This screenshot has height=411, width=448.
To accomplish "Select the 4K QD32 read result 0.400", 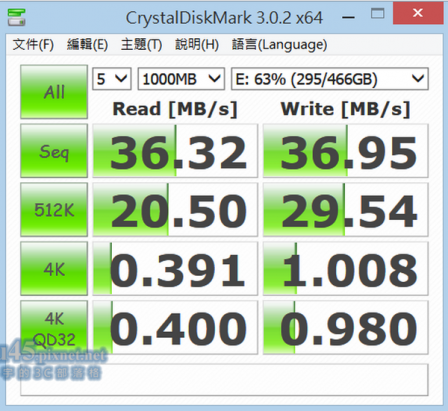I will (x=175, y=328).
